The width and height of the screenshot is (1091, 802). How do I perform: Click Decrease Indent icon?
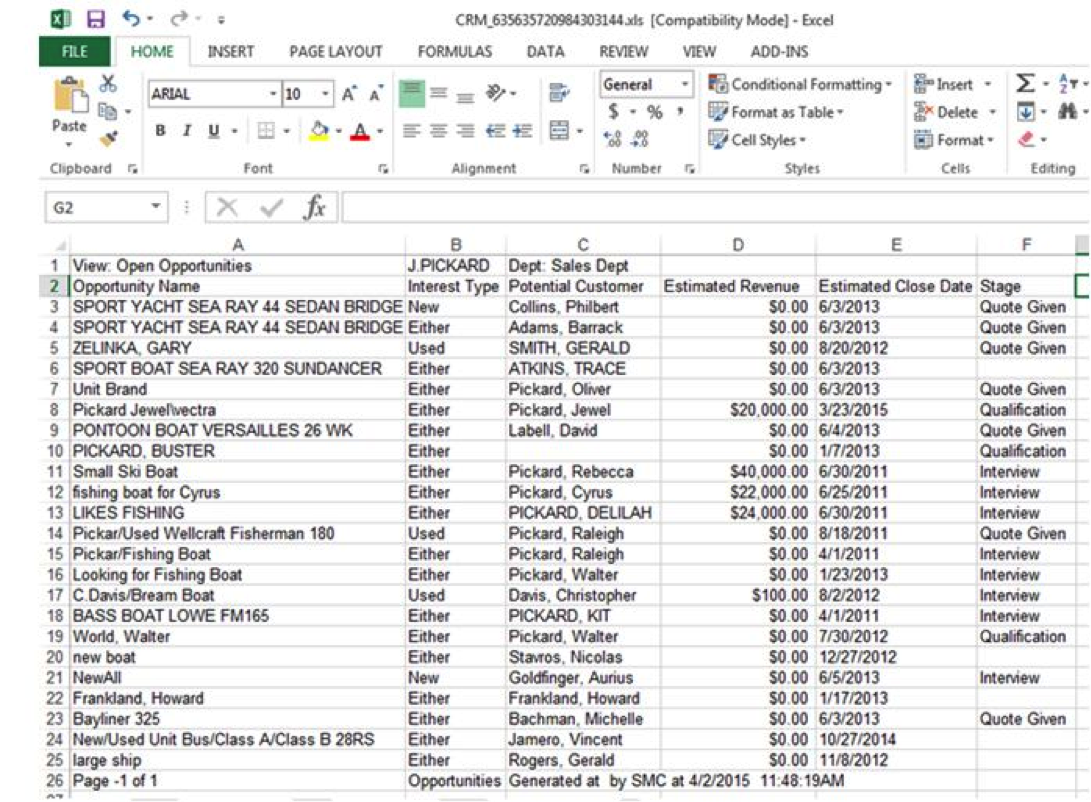(x=495, y=131)
